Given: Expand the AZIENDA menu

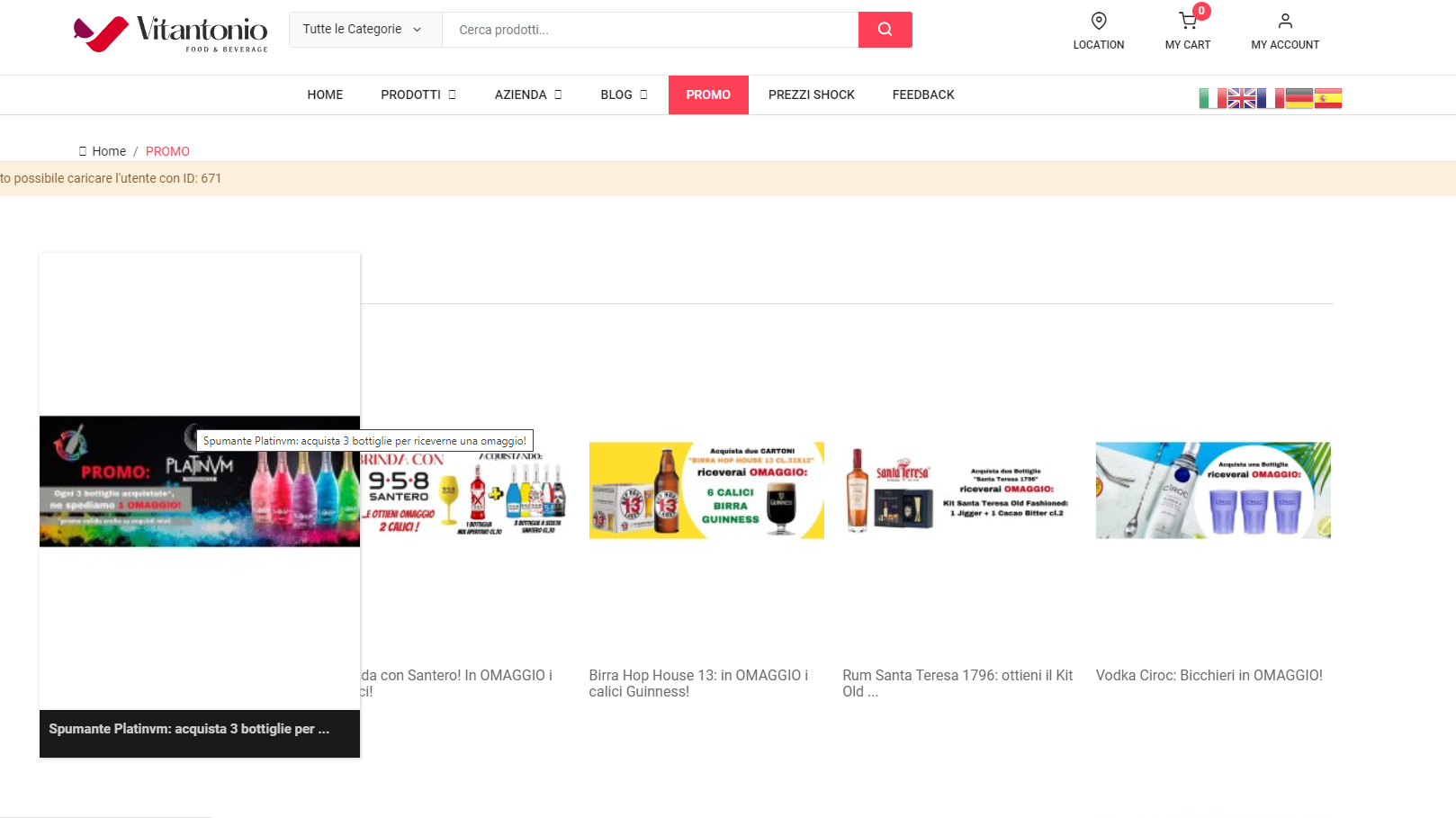Looking at the screenshot, I should (528, 94).
